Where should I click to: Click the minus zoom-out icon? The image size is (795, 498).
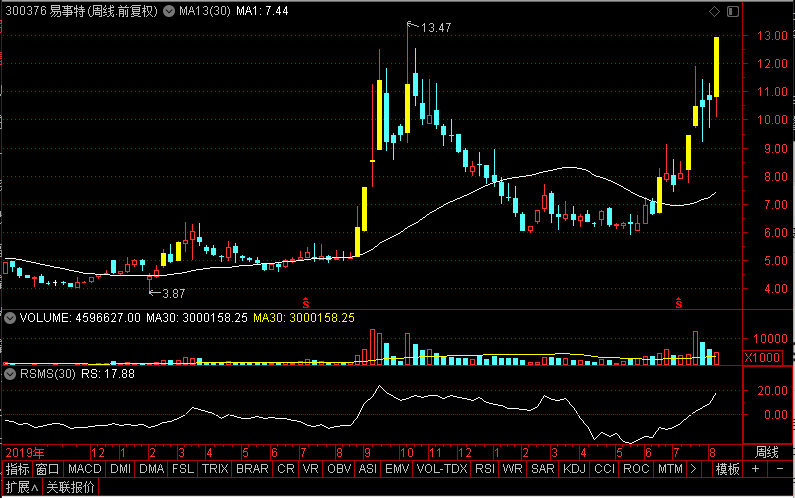point(781,469)
